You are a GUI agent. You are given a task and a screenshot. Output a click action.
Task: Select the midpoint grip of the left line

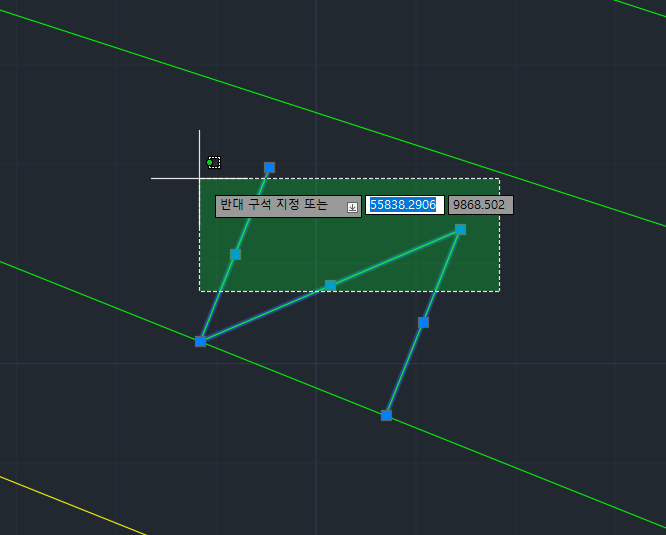point(235,254)
